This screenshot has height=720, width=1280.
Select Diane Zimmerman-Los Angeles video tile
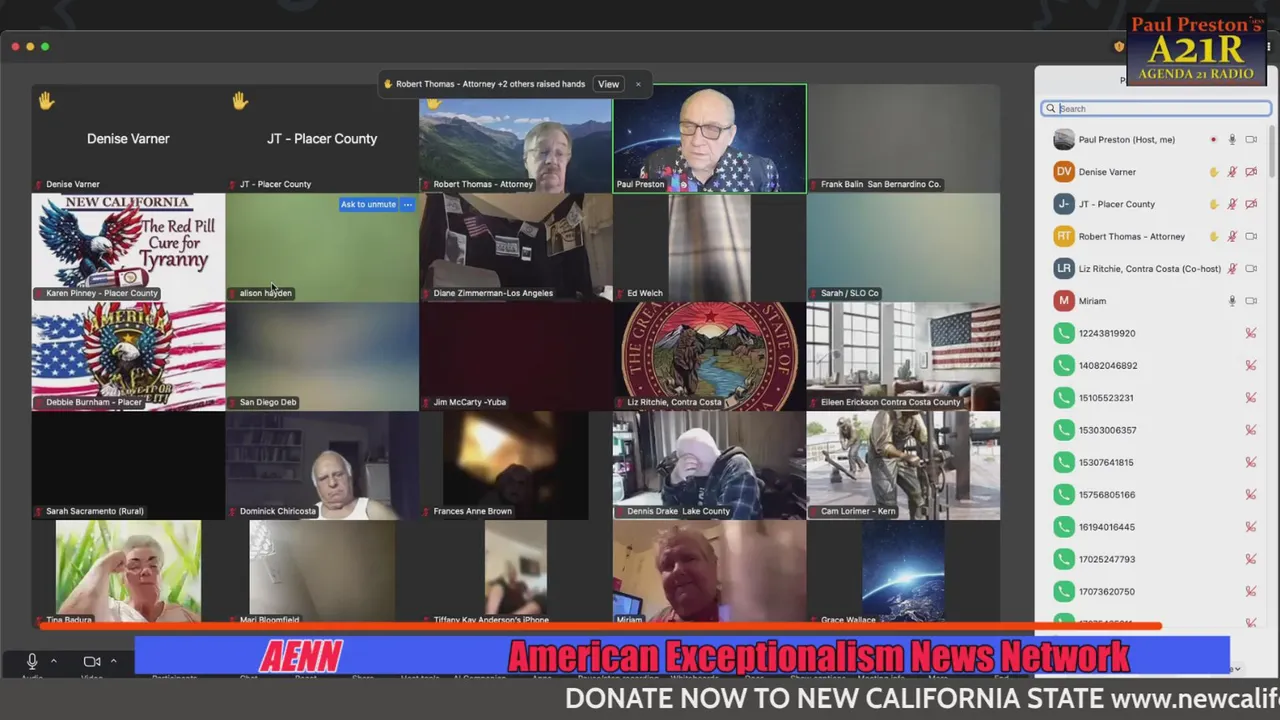[x=515, y=247]
